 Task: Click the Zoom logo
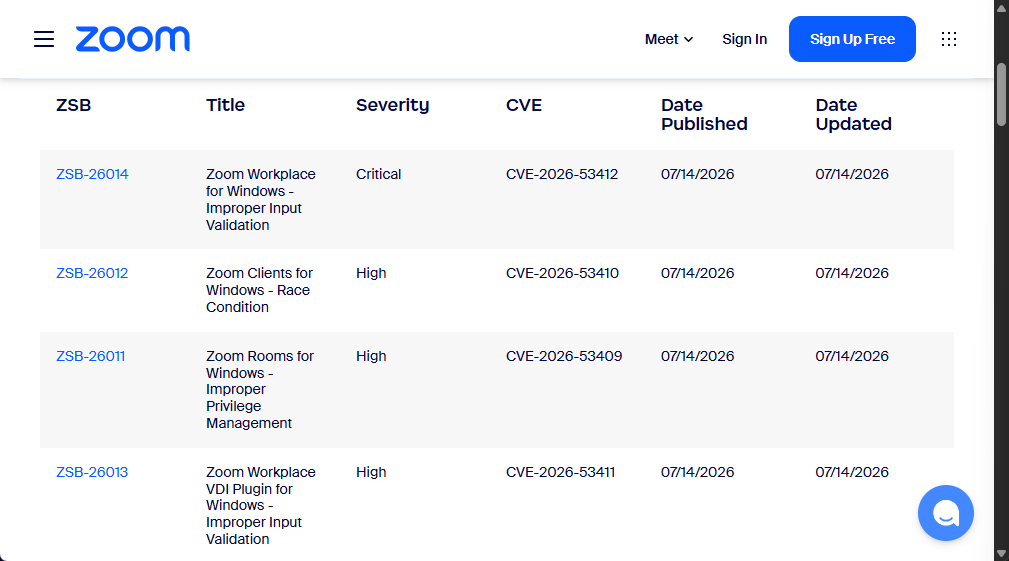tap(133, 39)
